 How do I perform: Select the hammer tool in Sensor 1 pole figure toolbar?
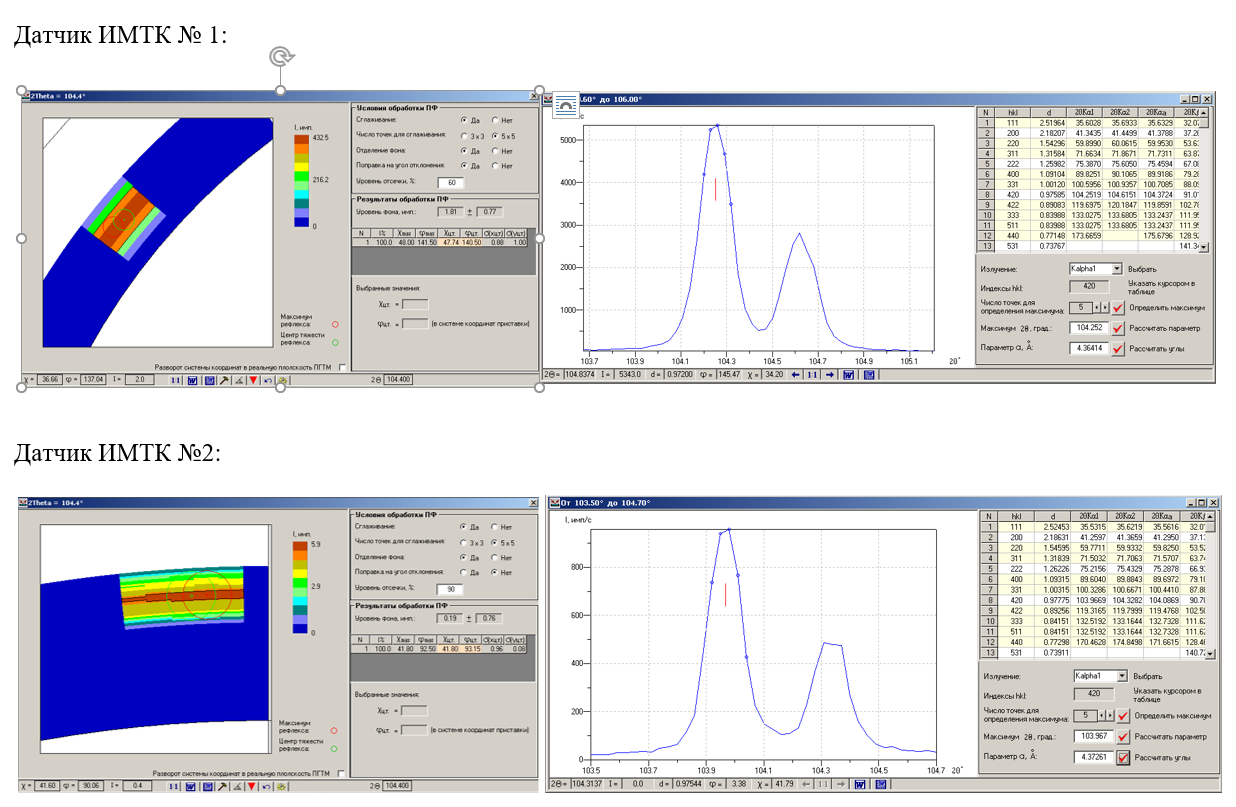[x=224, y=380]
